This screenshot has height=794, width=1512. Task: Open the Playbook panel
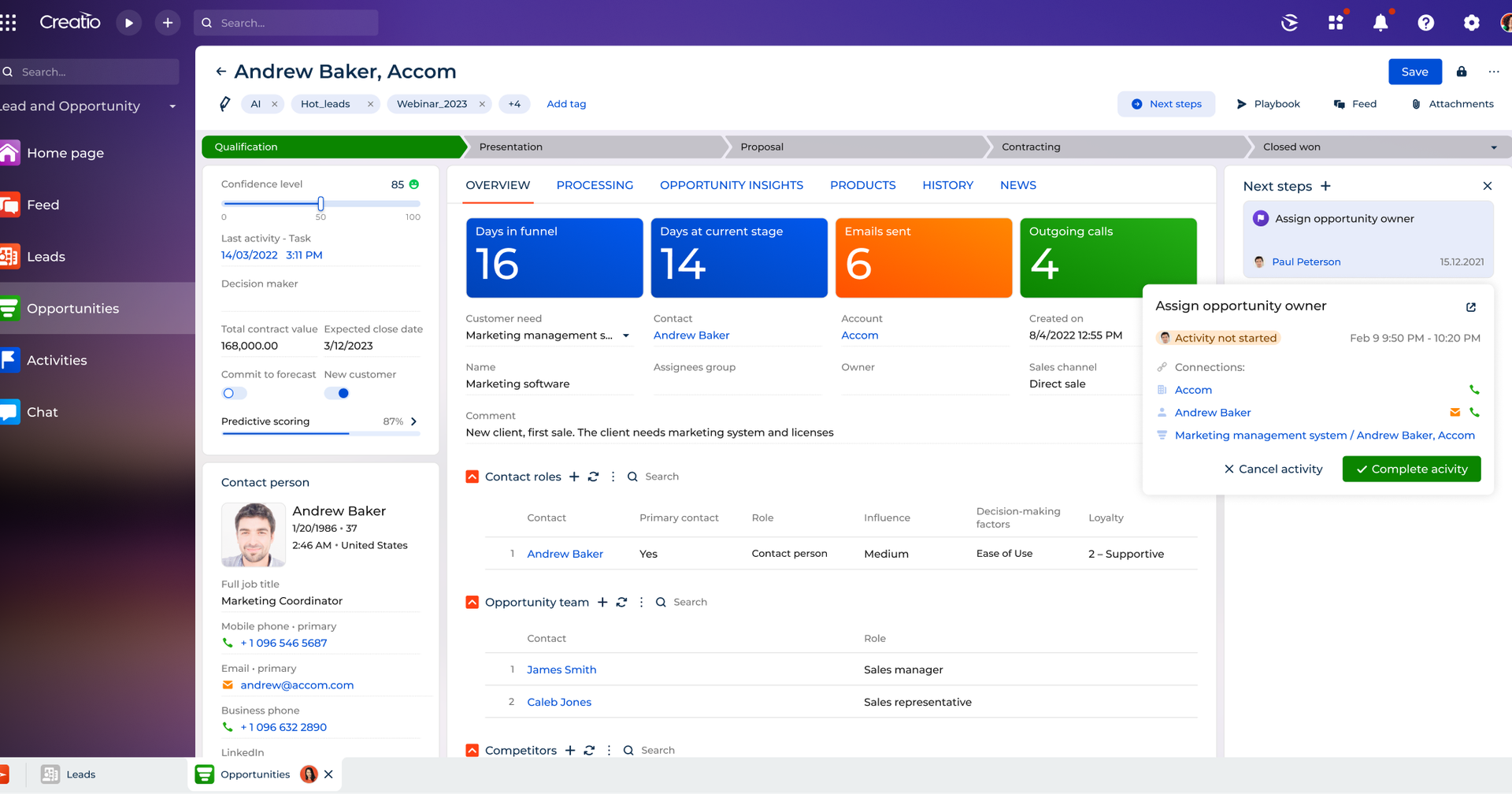click(x=1268, y=104)
